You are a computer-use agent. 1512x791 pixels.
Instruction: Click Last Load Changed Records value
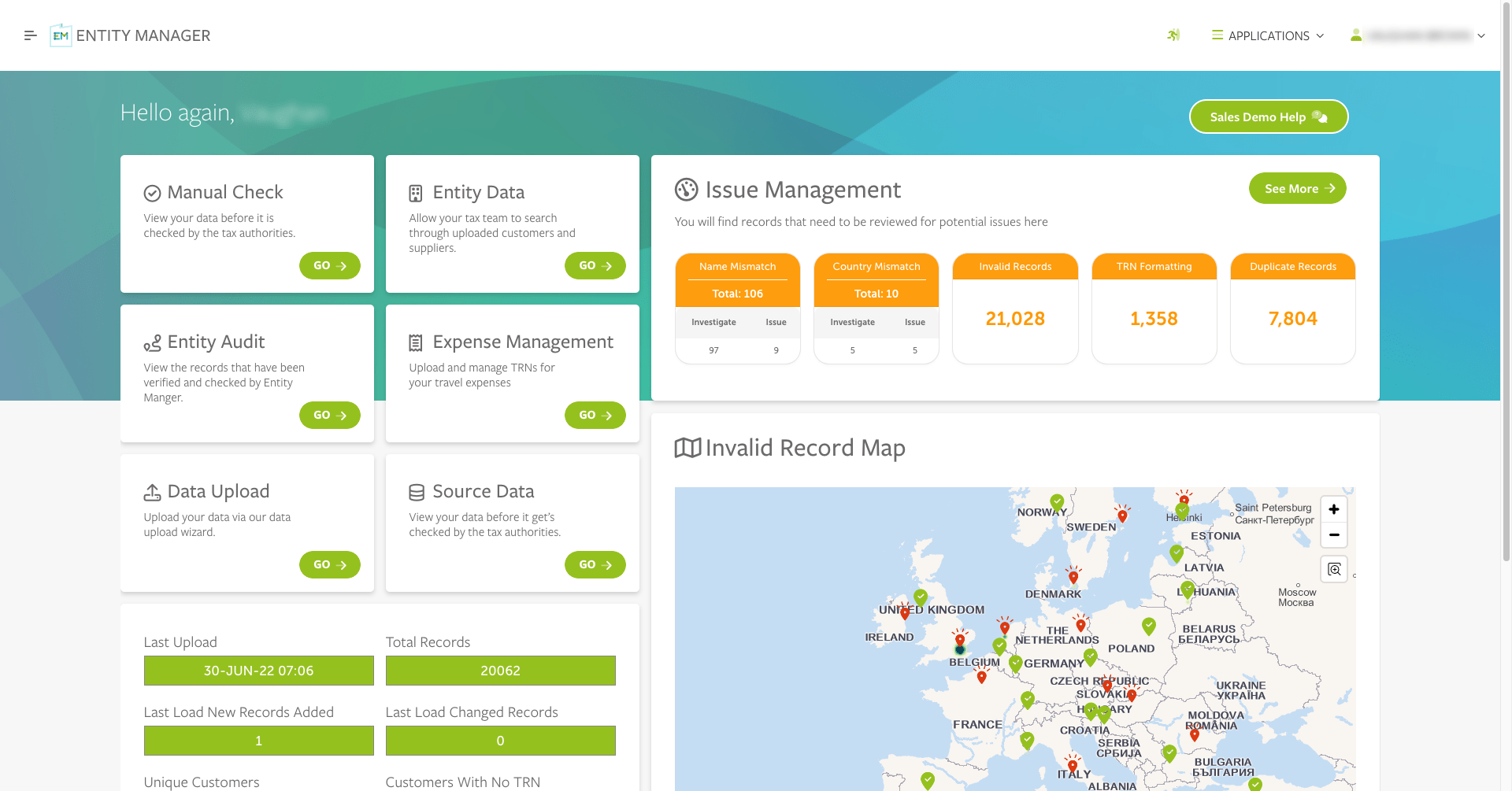click(500, 741)
